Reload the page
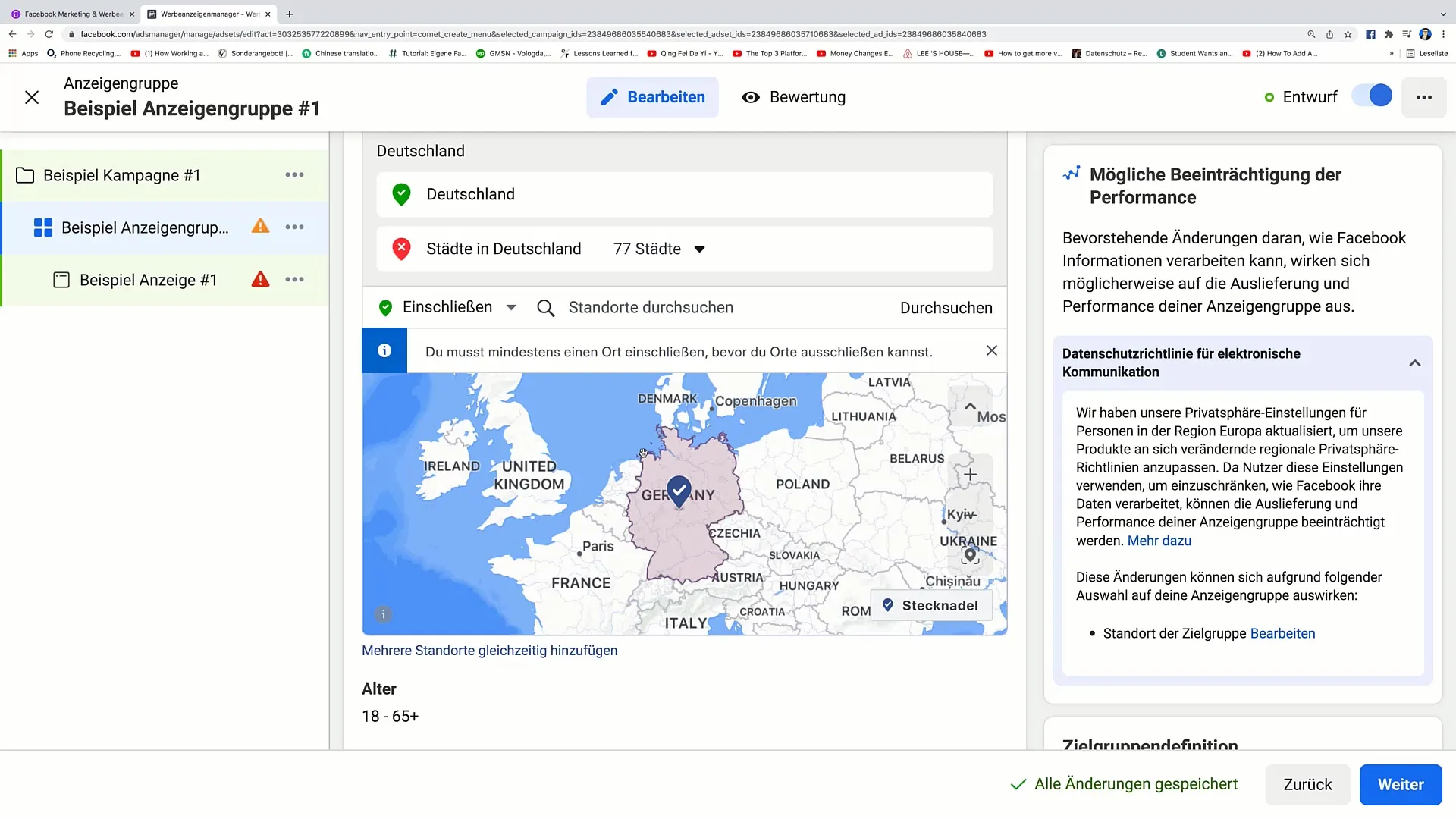1456x819 pixels. pos(49,34)
